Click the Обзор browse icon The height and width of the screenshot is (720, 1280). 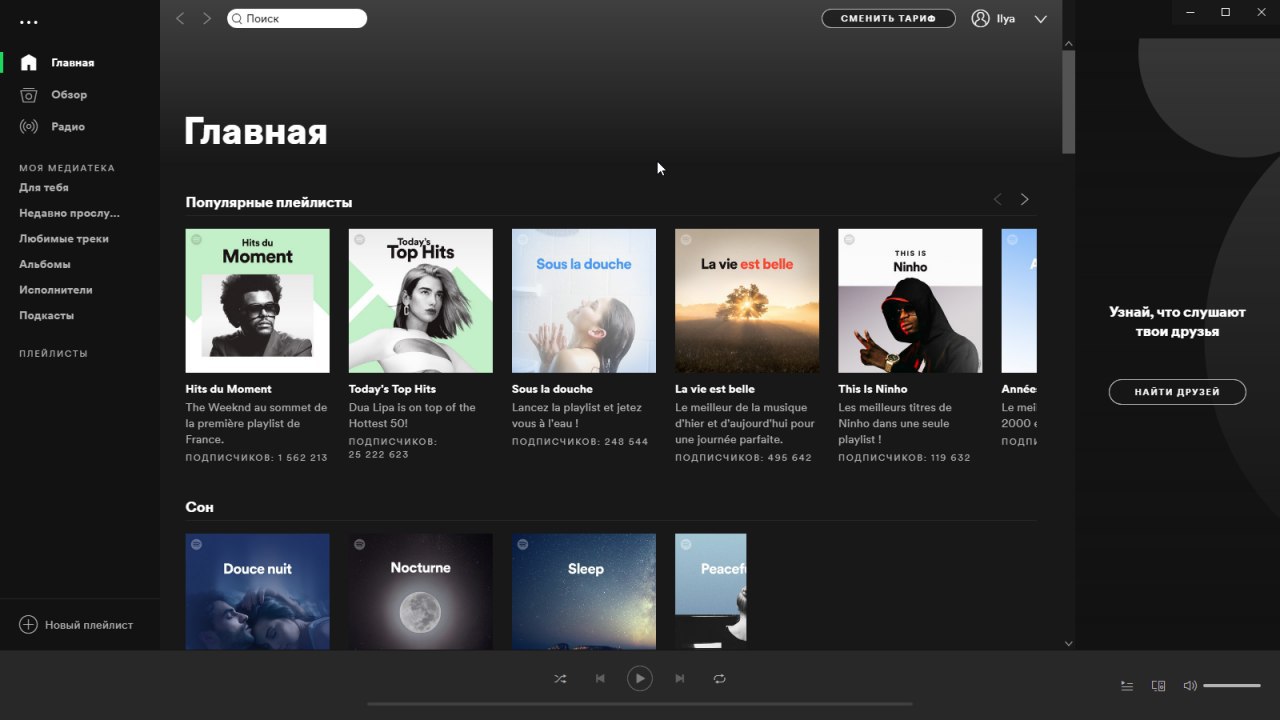[29, 95]
